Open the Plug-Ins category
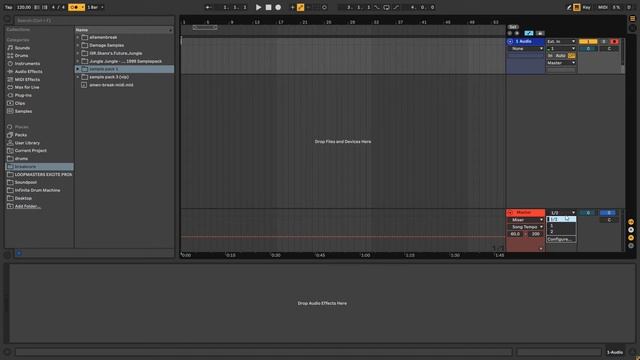The image size is (640, 360). [23, 95]
